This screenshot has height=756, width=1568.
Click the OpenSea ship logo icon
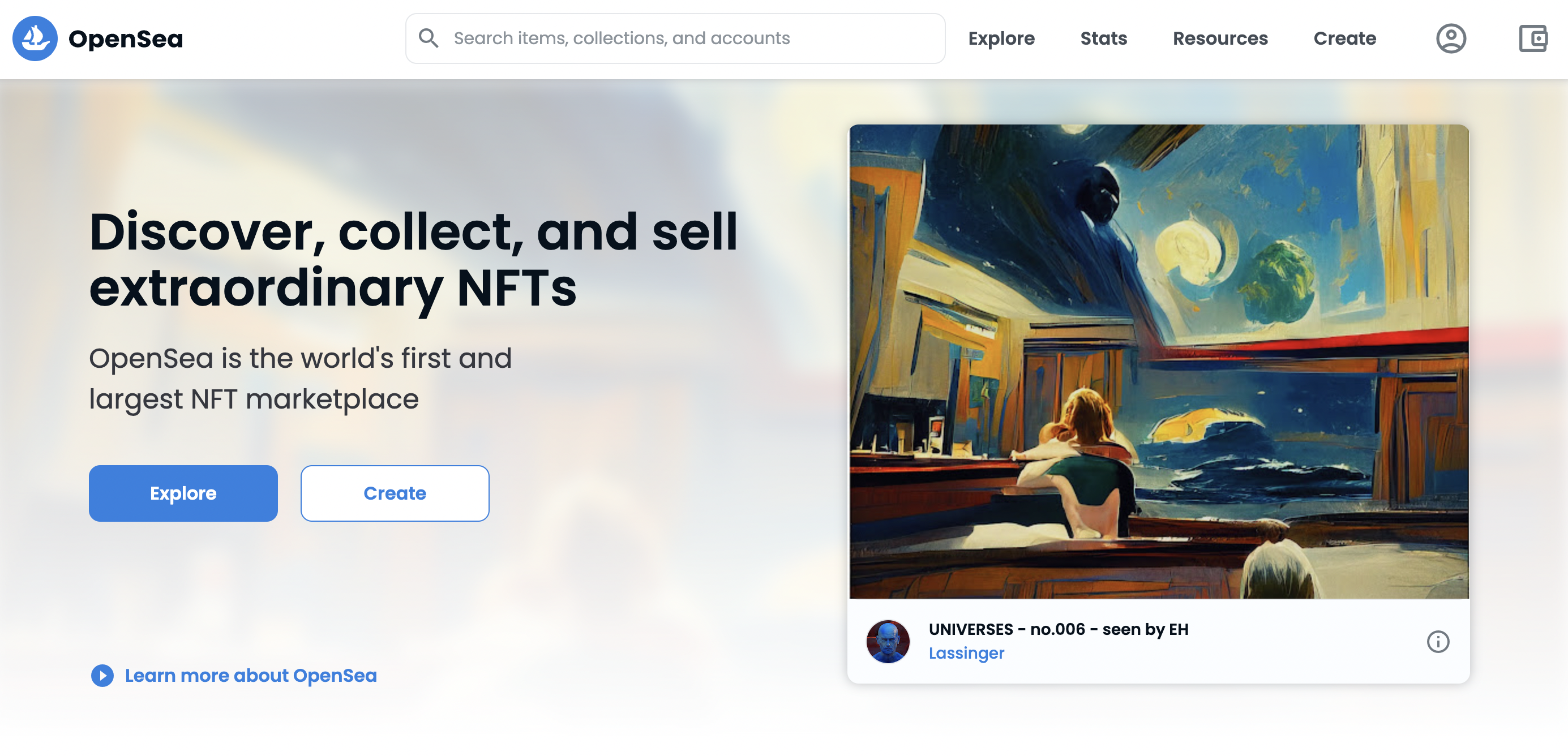coord(35,38)
